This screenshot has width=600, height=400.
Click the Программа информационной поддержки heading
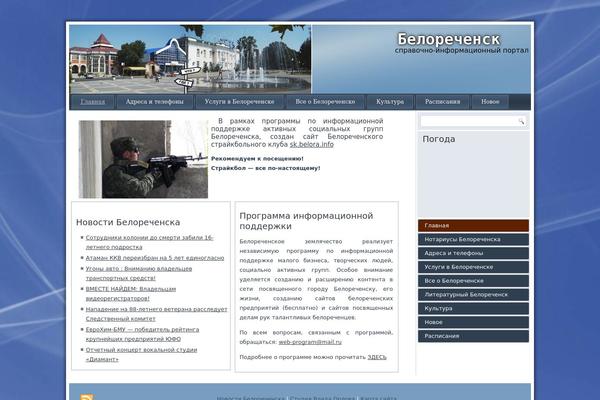click(x=306, y=221)
